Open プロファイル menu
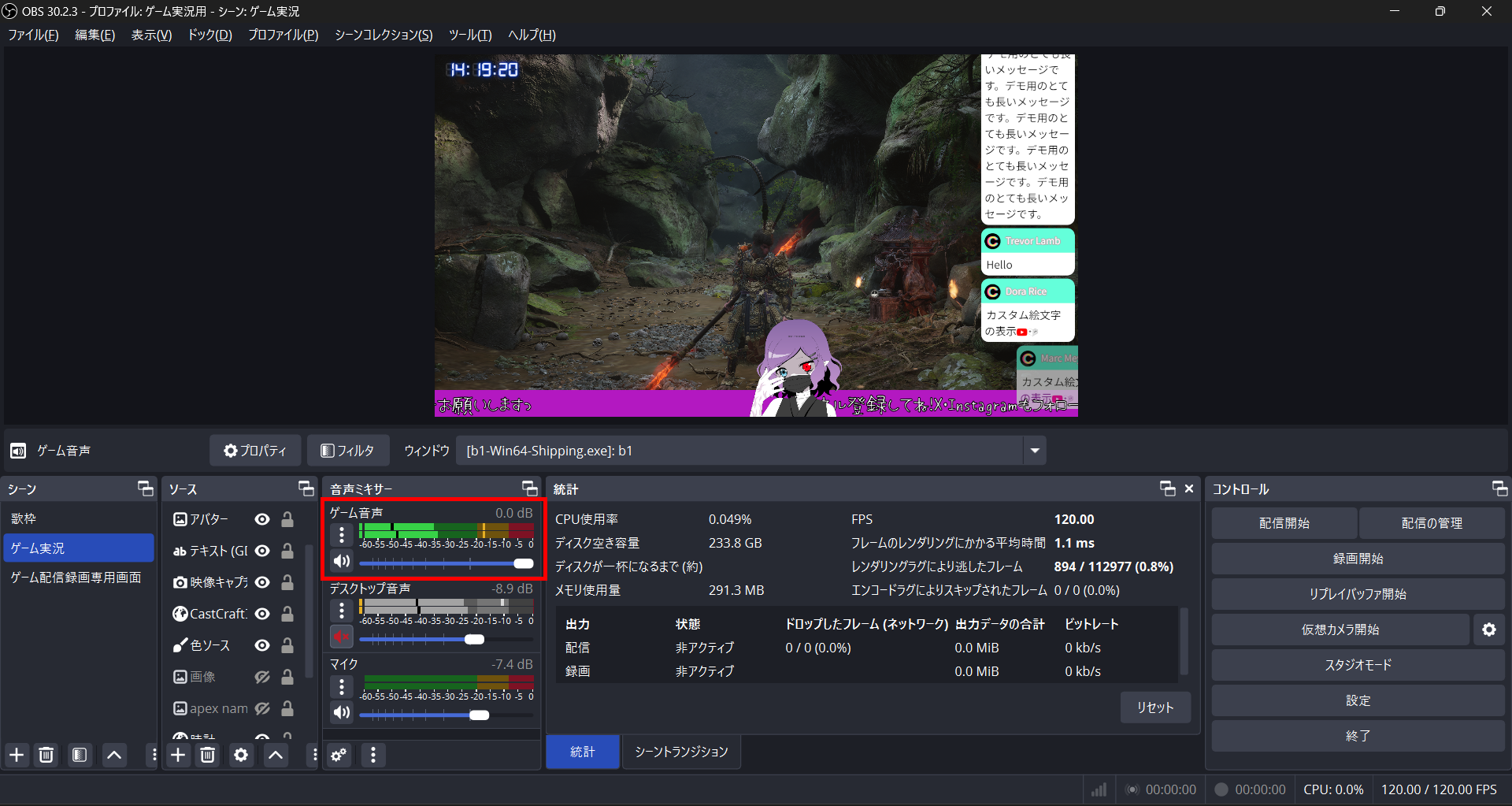This screenshot has width=1512, height=806. 283,35
